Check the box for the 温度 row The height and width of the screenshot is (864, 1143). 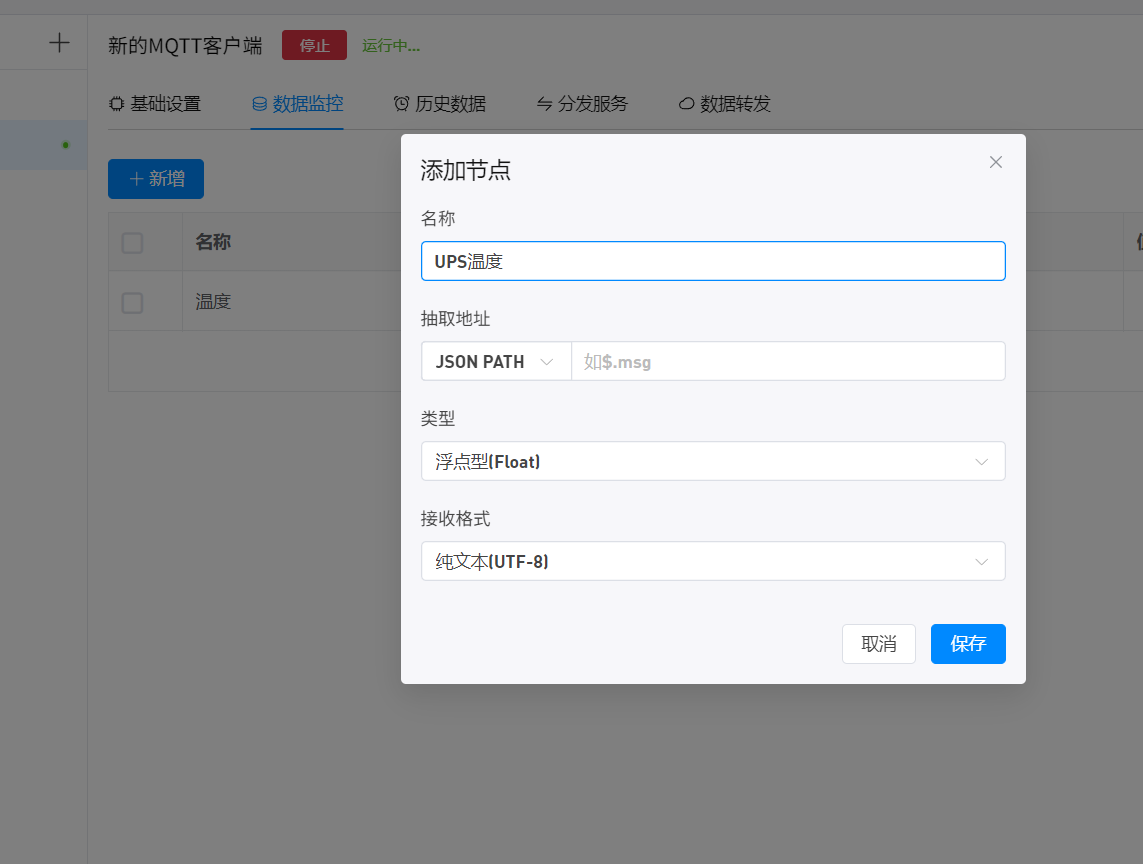click(x=132, y=302)
